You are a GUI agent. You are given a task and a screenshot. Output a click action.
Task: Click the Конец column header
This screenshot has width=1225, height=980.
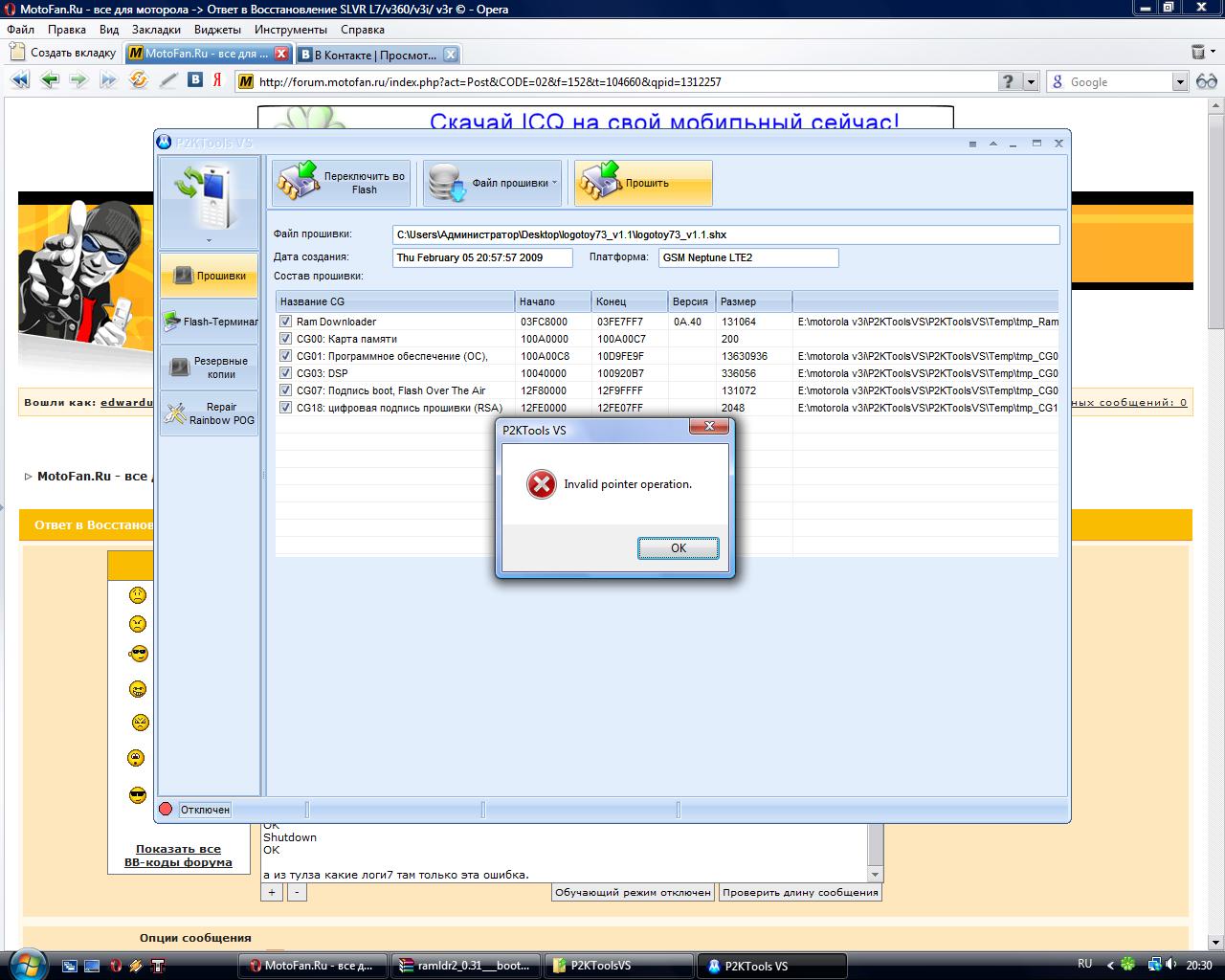[630, 301]
